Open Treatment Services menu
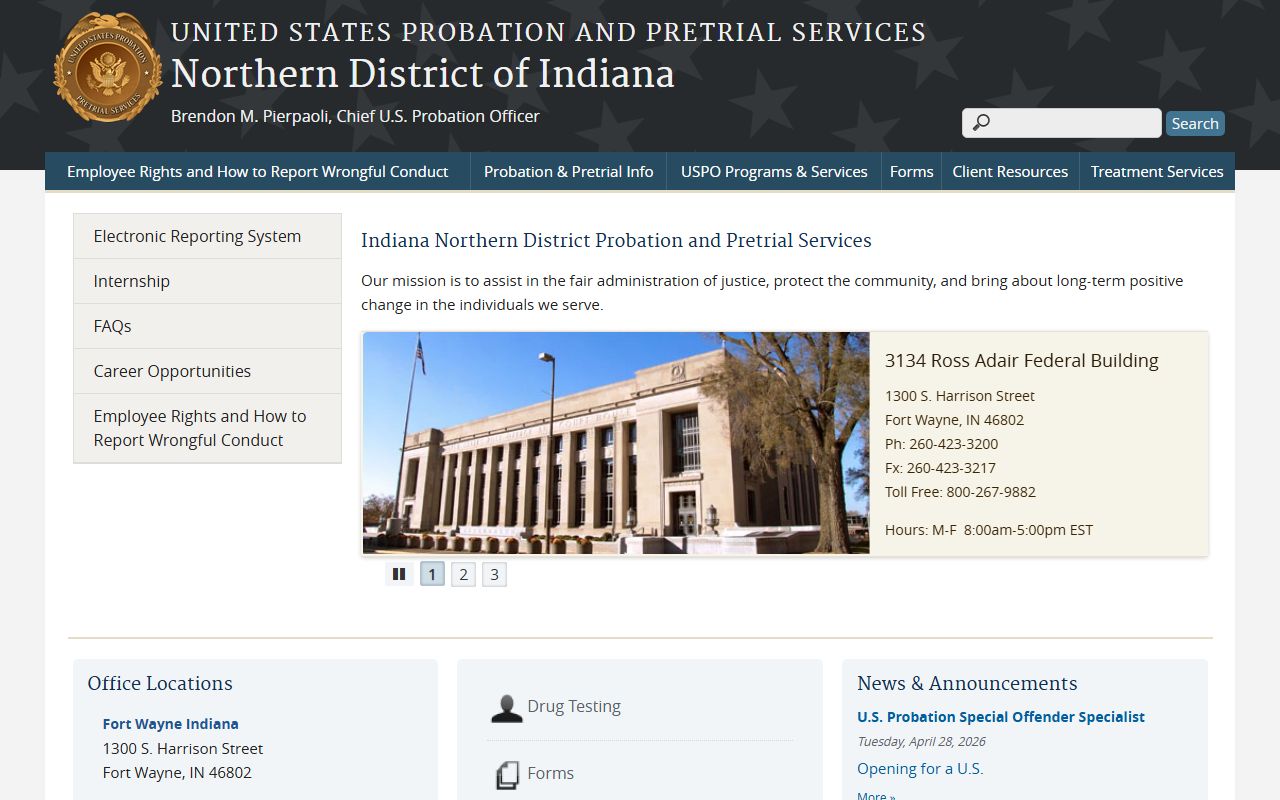Screen dimensions: 1280x800 click(1157, 171)
